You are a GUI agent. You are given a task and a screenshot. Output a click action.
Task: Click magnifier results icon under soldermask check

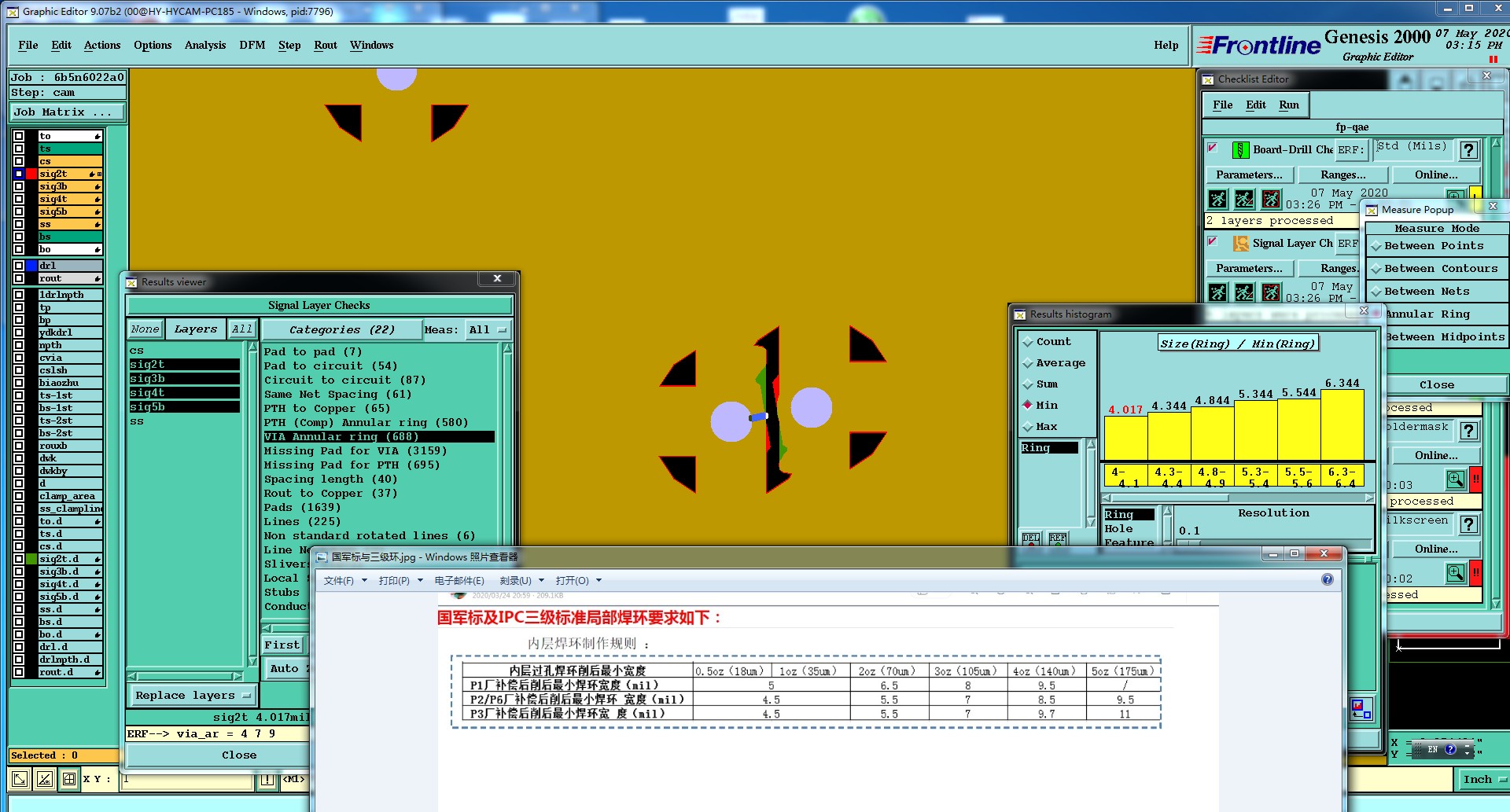1455,479
